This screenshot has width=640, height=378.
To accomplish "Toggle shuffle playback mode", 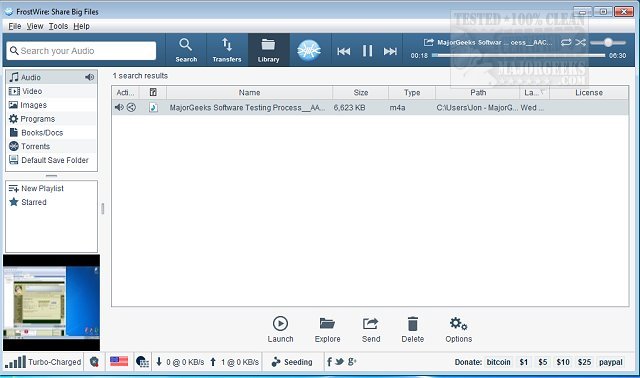I will [x=580, y=42].
